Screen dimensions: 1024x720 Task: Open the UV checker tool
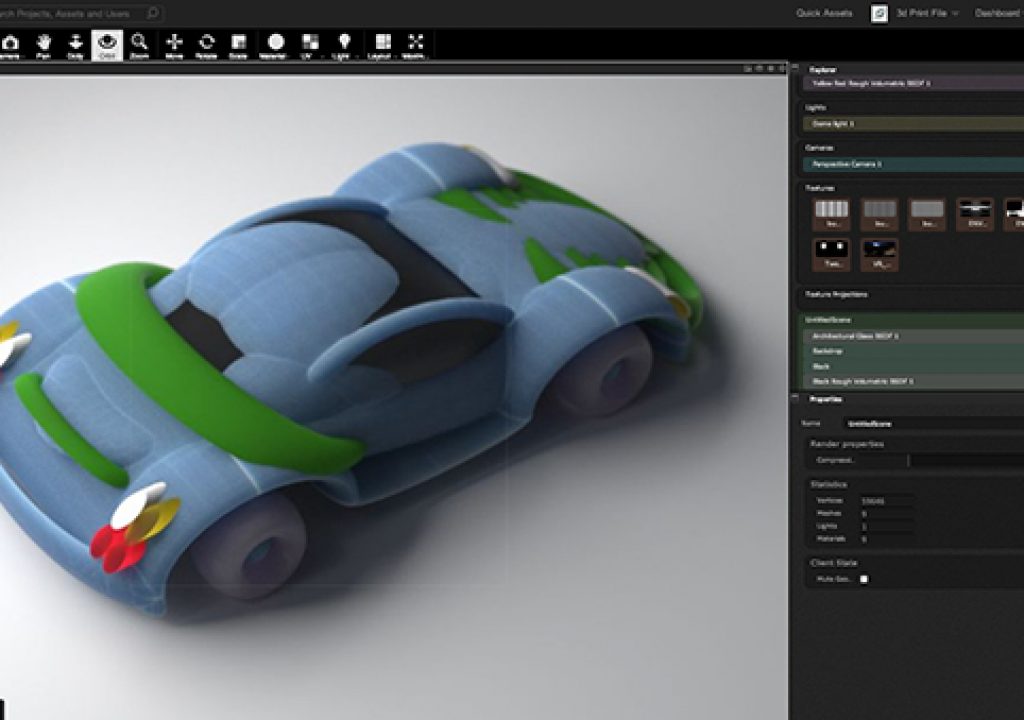coord(310,46)
